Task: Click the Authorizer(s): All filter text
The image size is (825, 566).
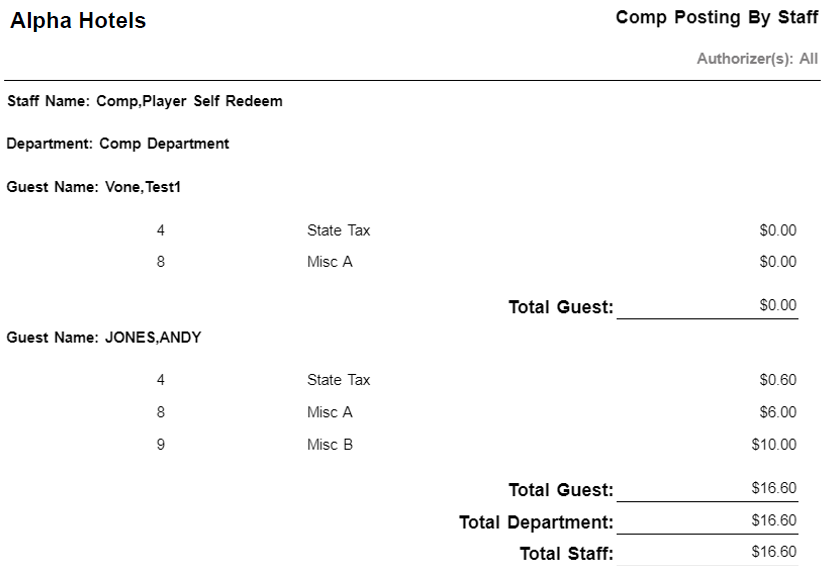Action: pyautogui.click(x=757, y=58)
